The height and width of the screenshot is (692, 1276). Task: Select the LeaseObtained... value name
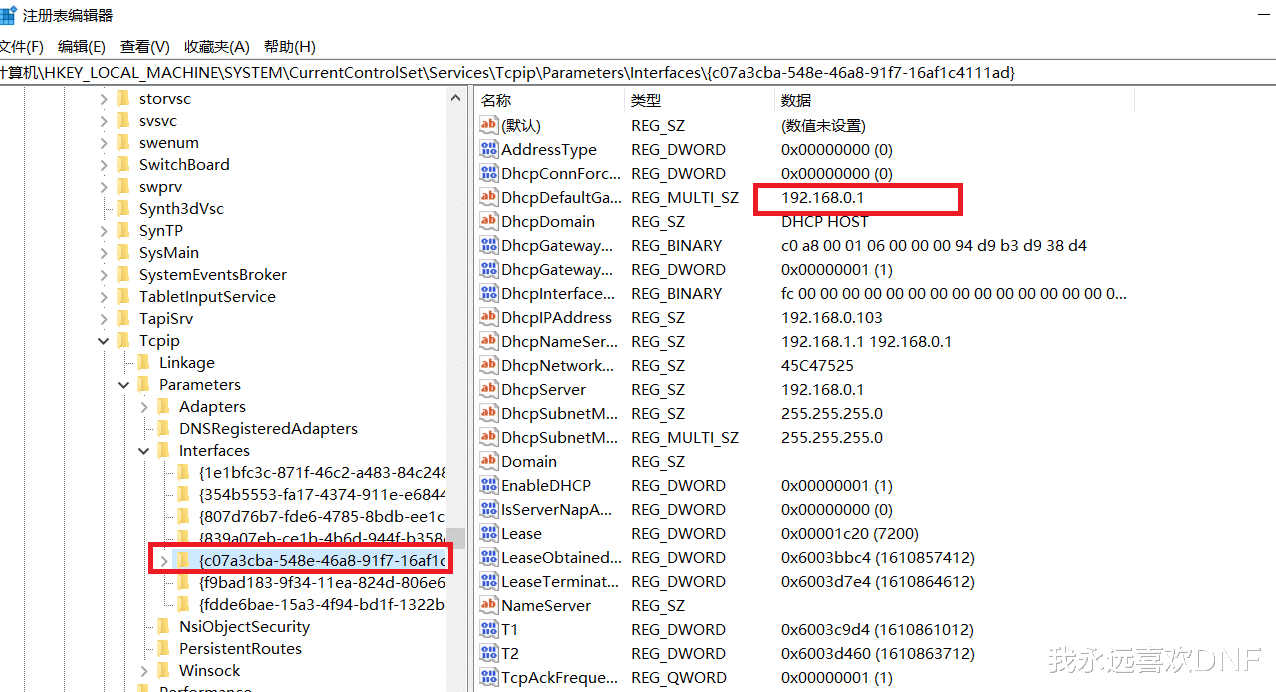pos(561,557)
